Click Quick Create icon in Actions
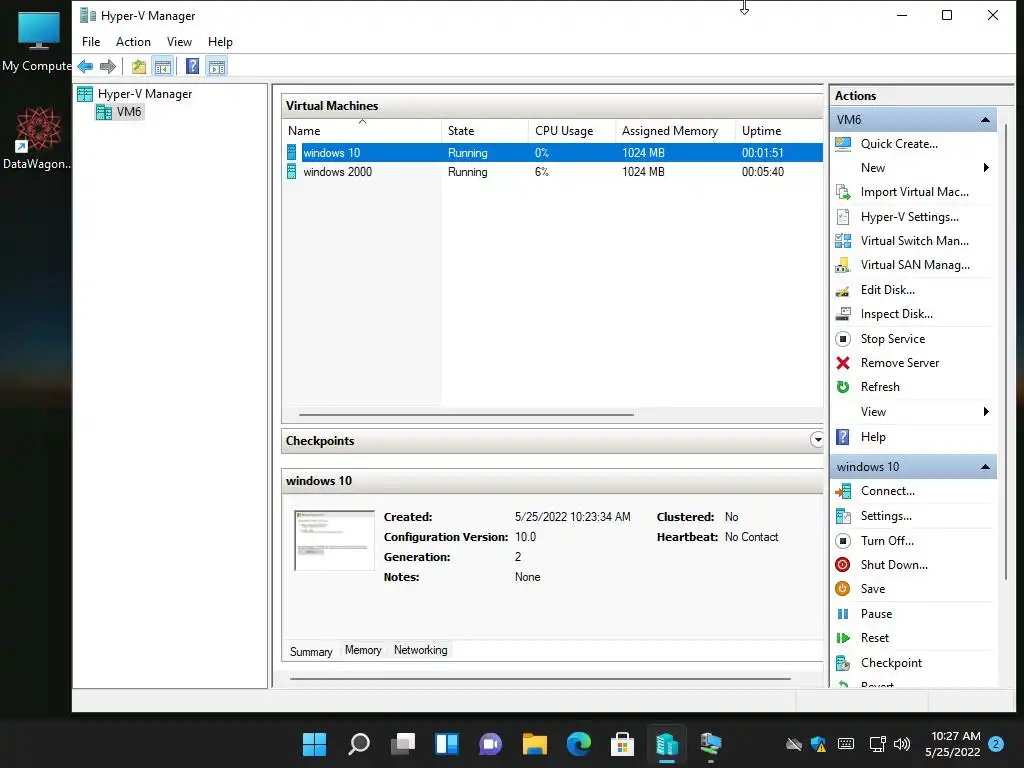 click(843, 144)
